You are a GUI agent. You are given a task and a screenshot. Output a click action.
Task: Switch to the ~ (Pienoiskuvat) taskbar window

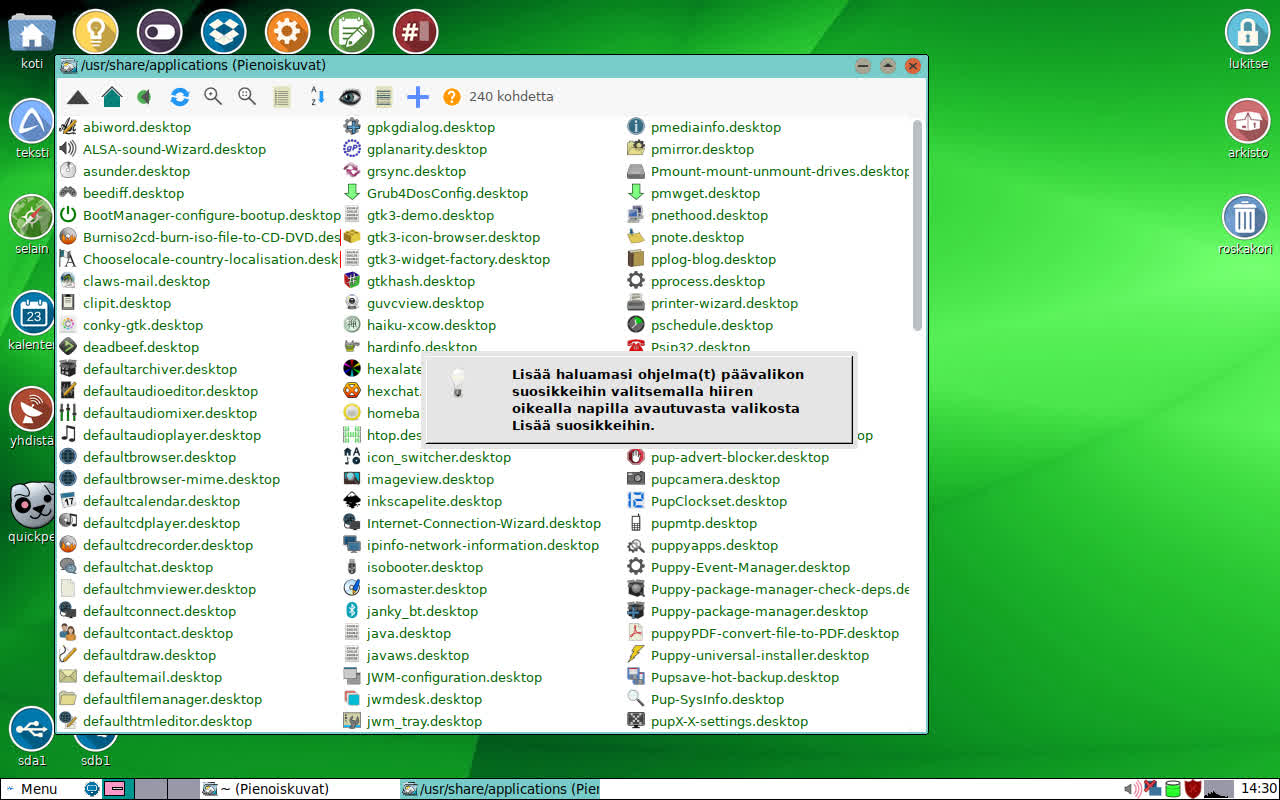[x=299, y=789]
